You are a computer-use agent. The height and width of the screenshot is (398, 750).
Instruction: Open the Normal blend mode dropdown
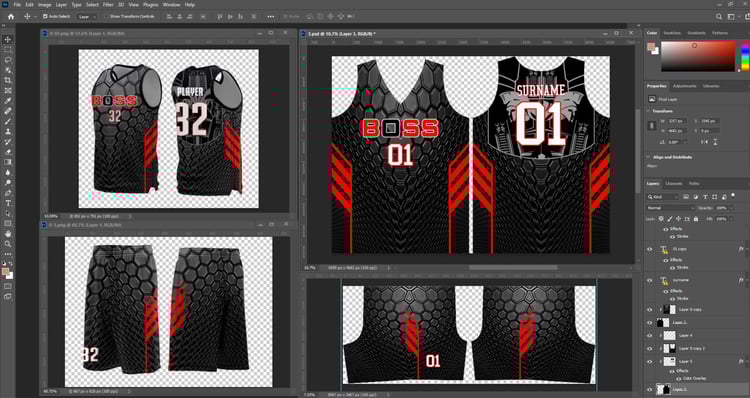tap(671, 208)
